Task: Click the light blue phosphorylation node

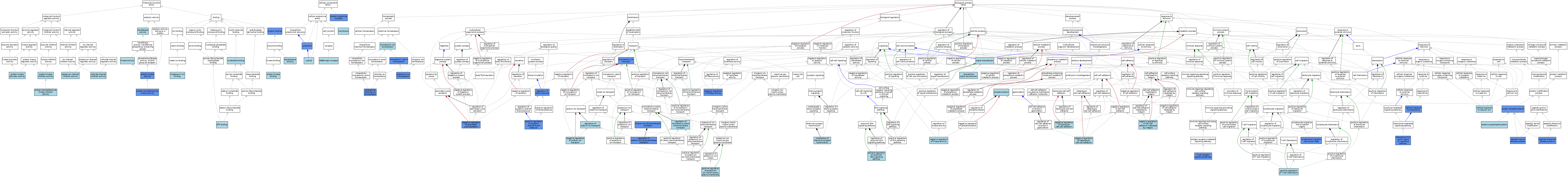Action: tap(1001, 92)
